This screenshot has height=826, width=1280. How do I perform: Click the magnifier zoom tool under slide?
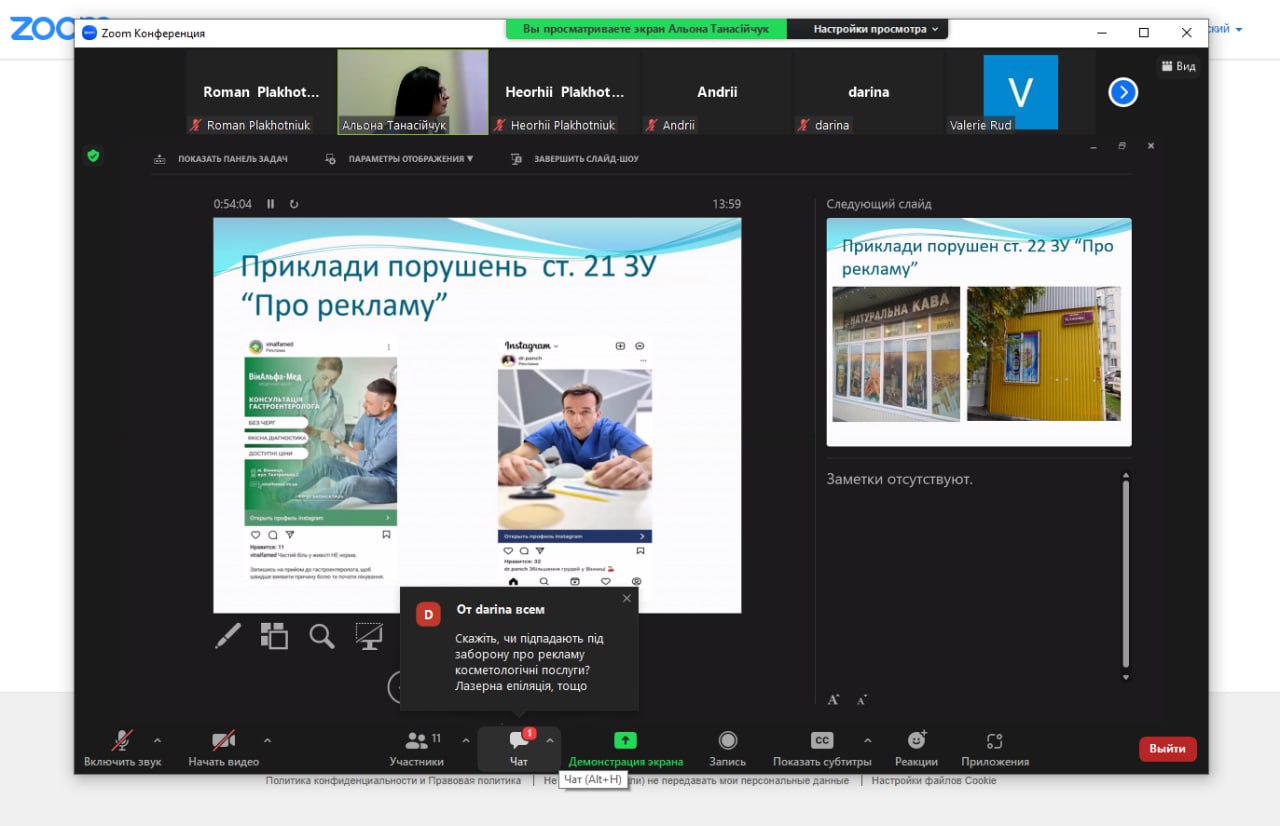pos(321,636)
